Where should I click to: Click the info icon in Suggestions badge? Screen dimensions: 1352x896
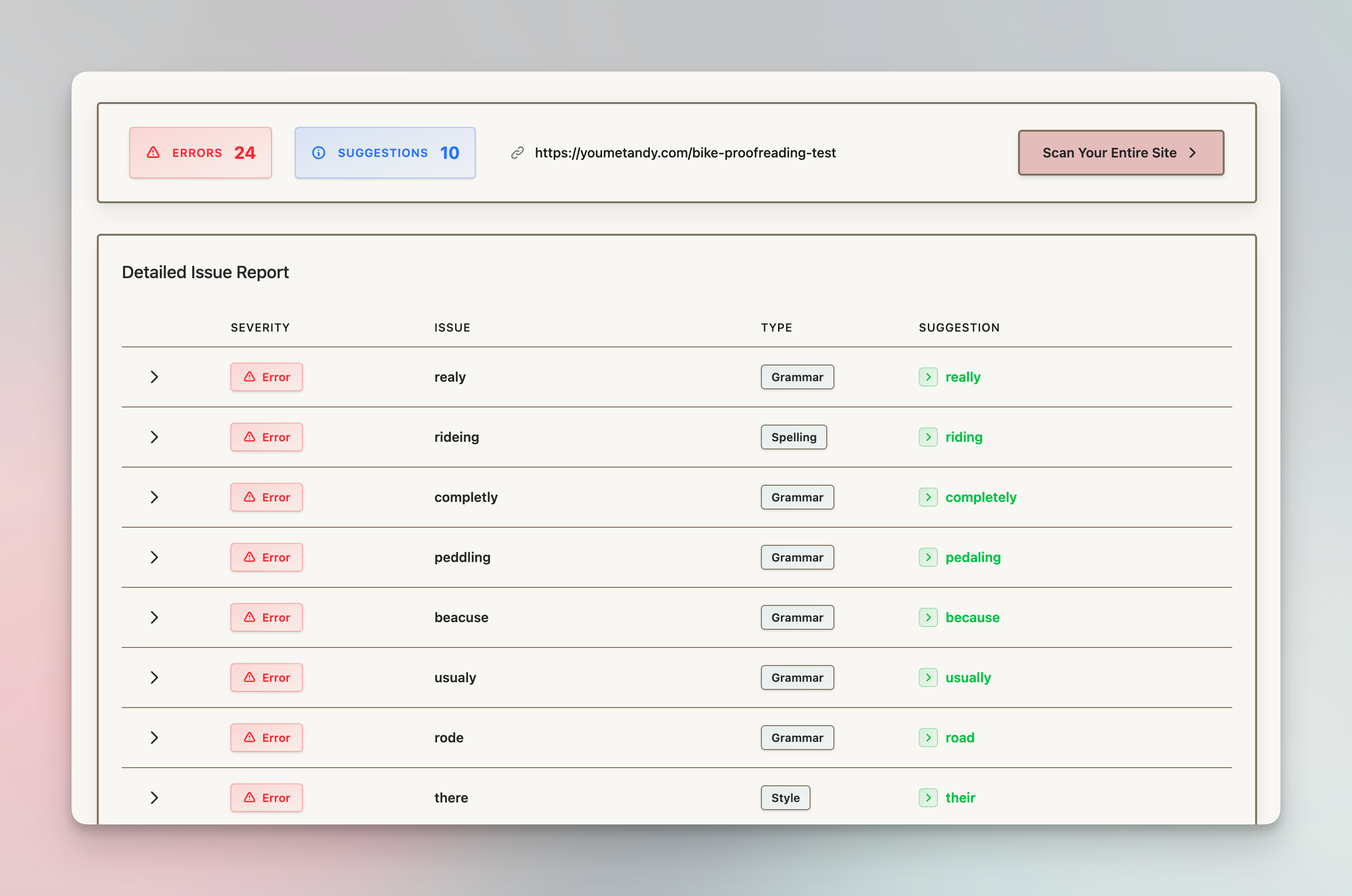[319, 153]
